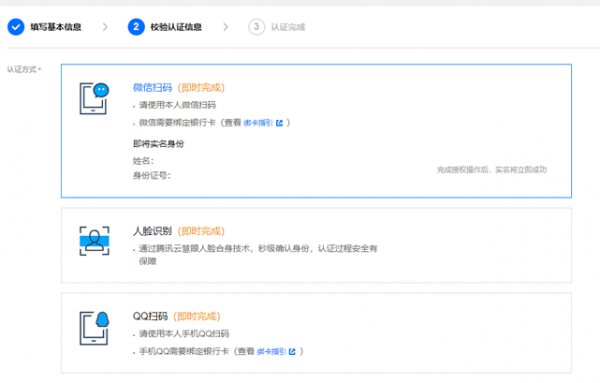Click arrow between steps two and three

coord(225,27)
